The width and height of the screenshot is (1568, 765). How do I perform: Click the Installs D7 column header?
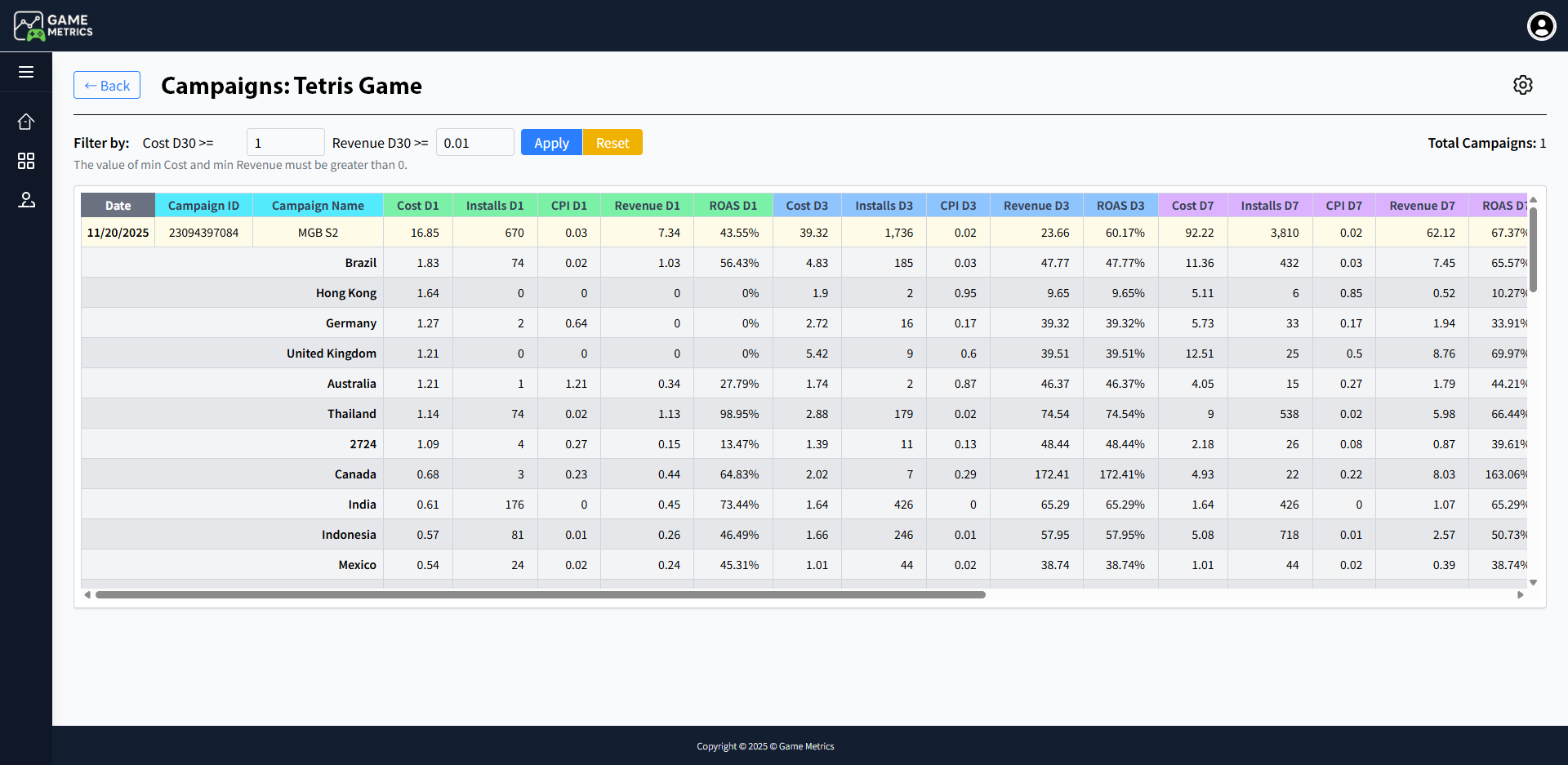[x=1270, y=206]
